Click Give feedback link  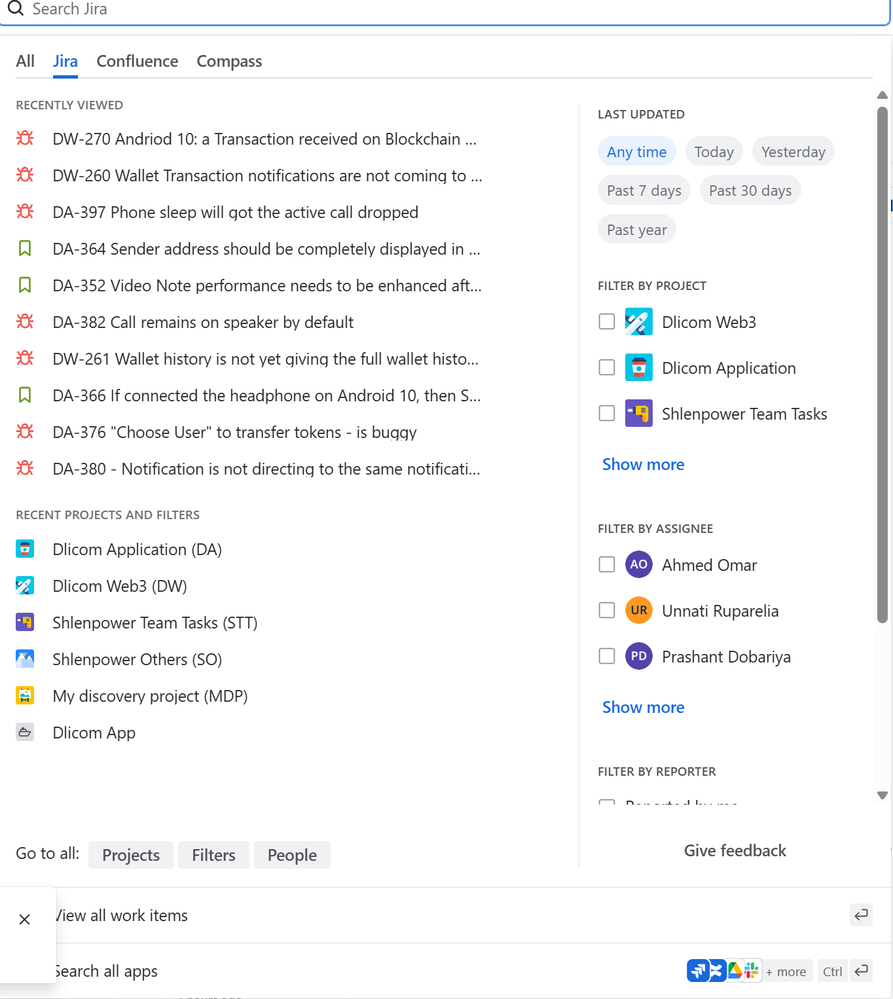click(x=735, y=851)
